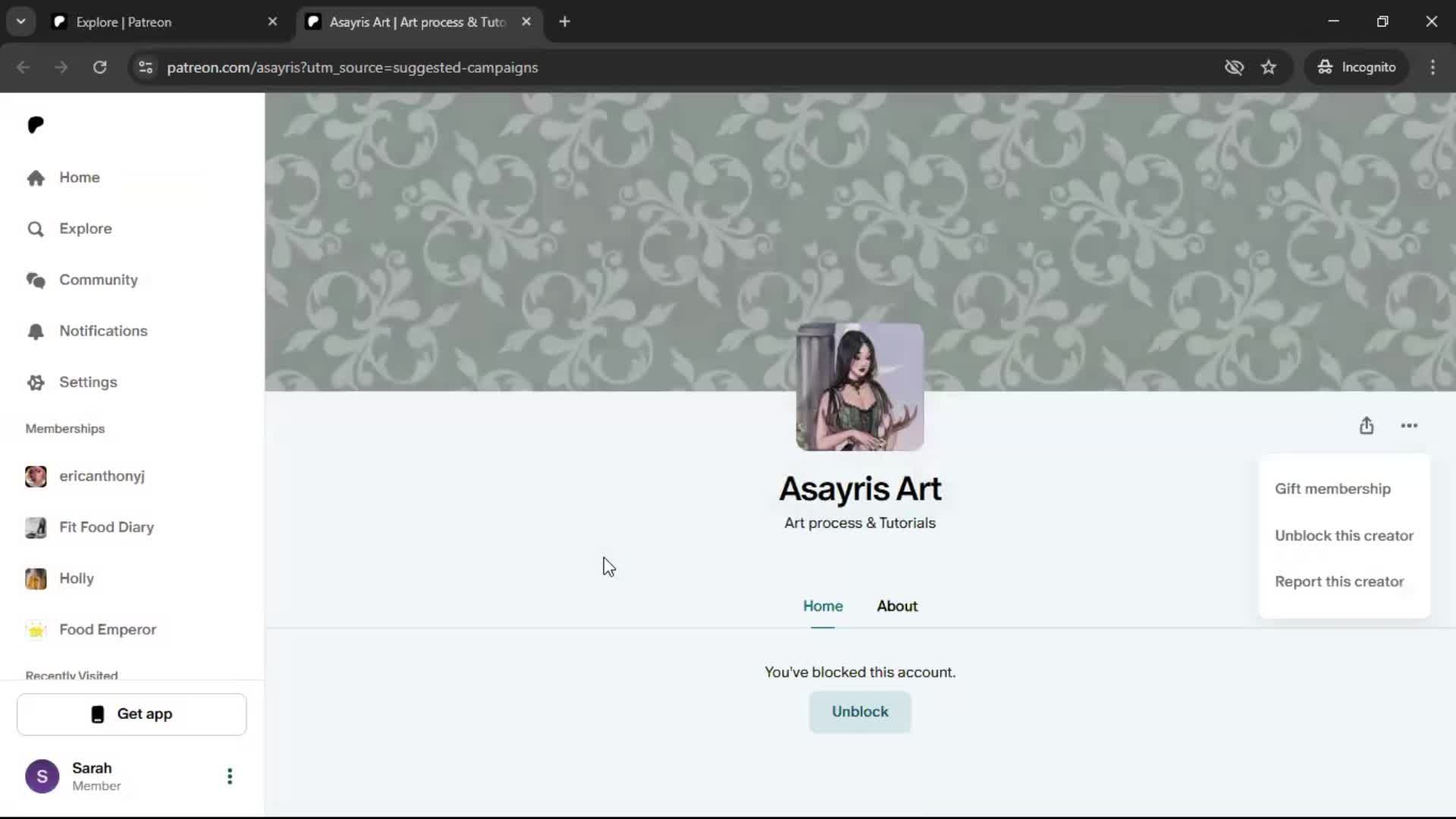The width and height of the screenshot is (1456, 819).
Task: Click the share creator page icon
Action: click(x=1367, y=426)
